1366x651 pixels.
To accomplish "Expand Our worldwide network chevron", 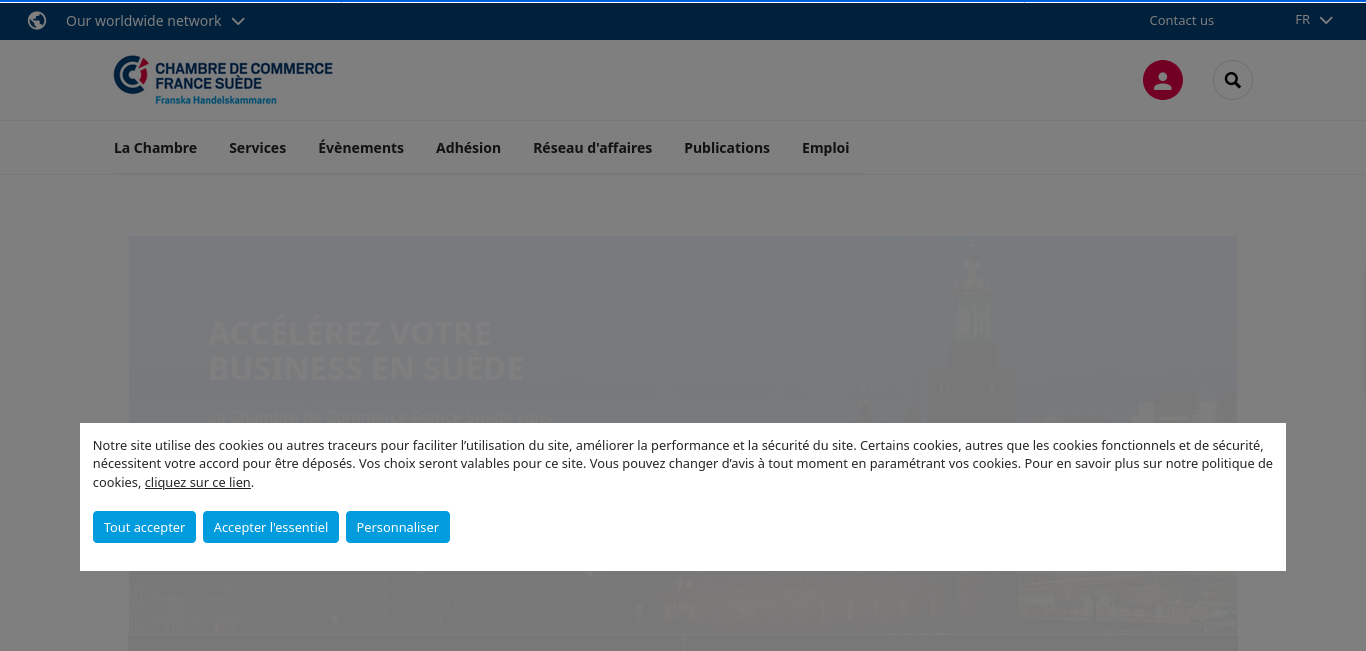I will click(238, 21).
